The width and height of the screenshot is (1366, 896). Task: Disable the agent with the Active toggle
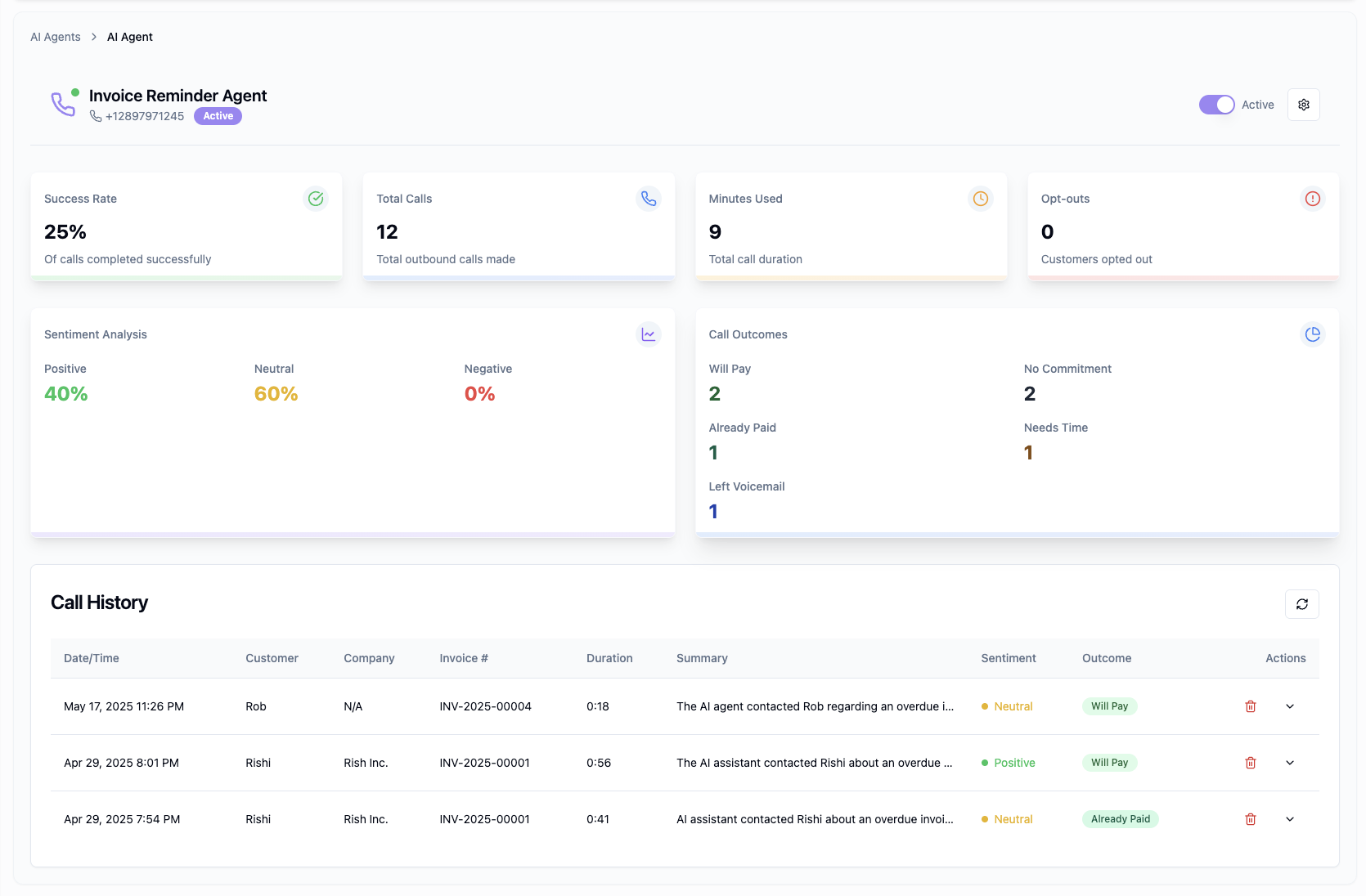click(1216, 104)
